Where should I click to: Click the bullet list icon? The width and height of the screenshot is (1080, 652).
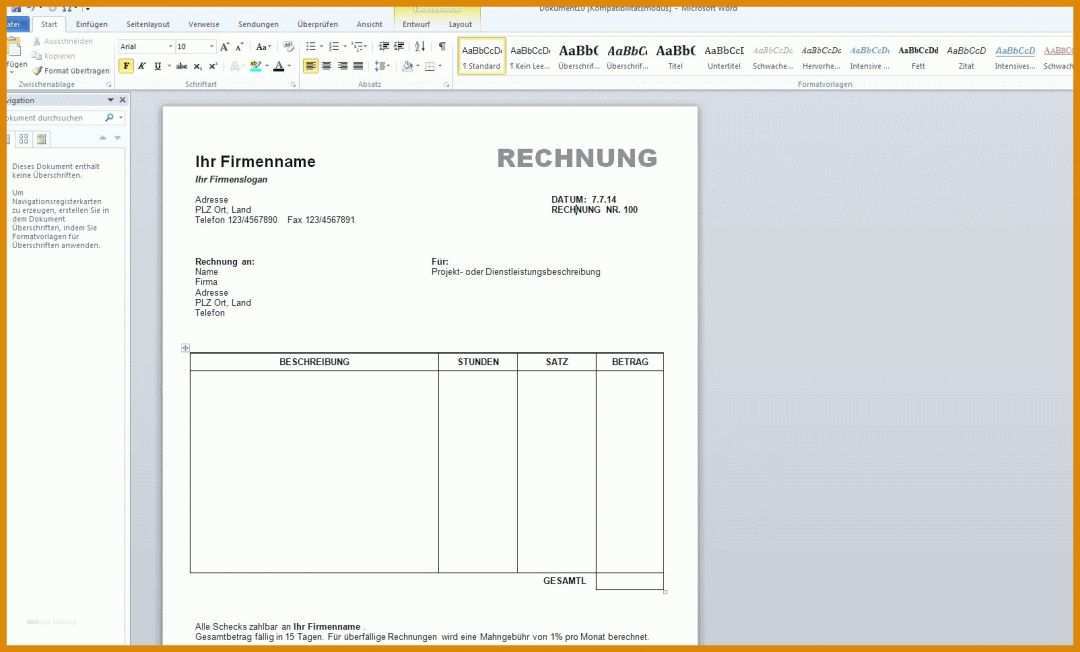311,46
